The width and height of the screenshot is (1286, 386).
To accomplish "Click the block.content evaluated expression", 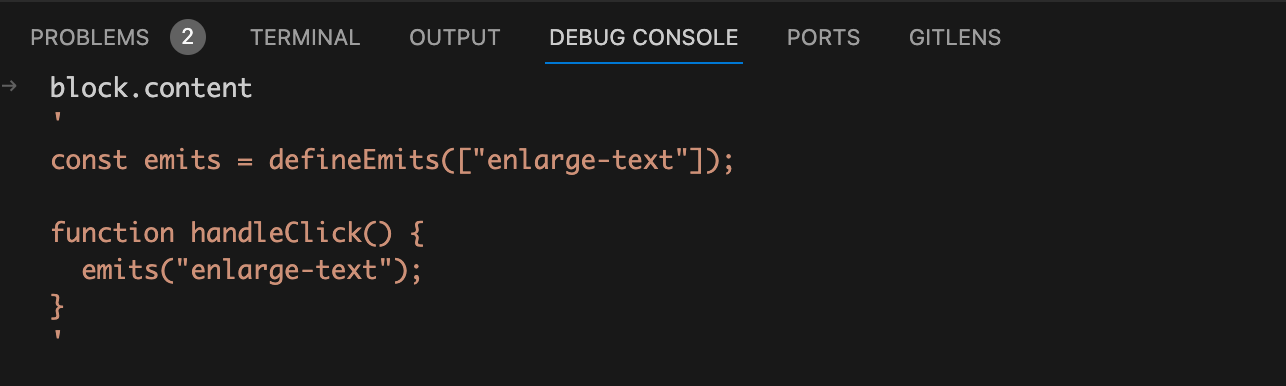I will [151, 88].
